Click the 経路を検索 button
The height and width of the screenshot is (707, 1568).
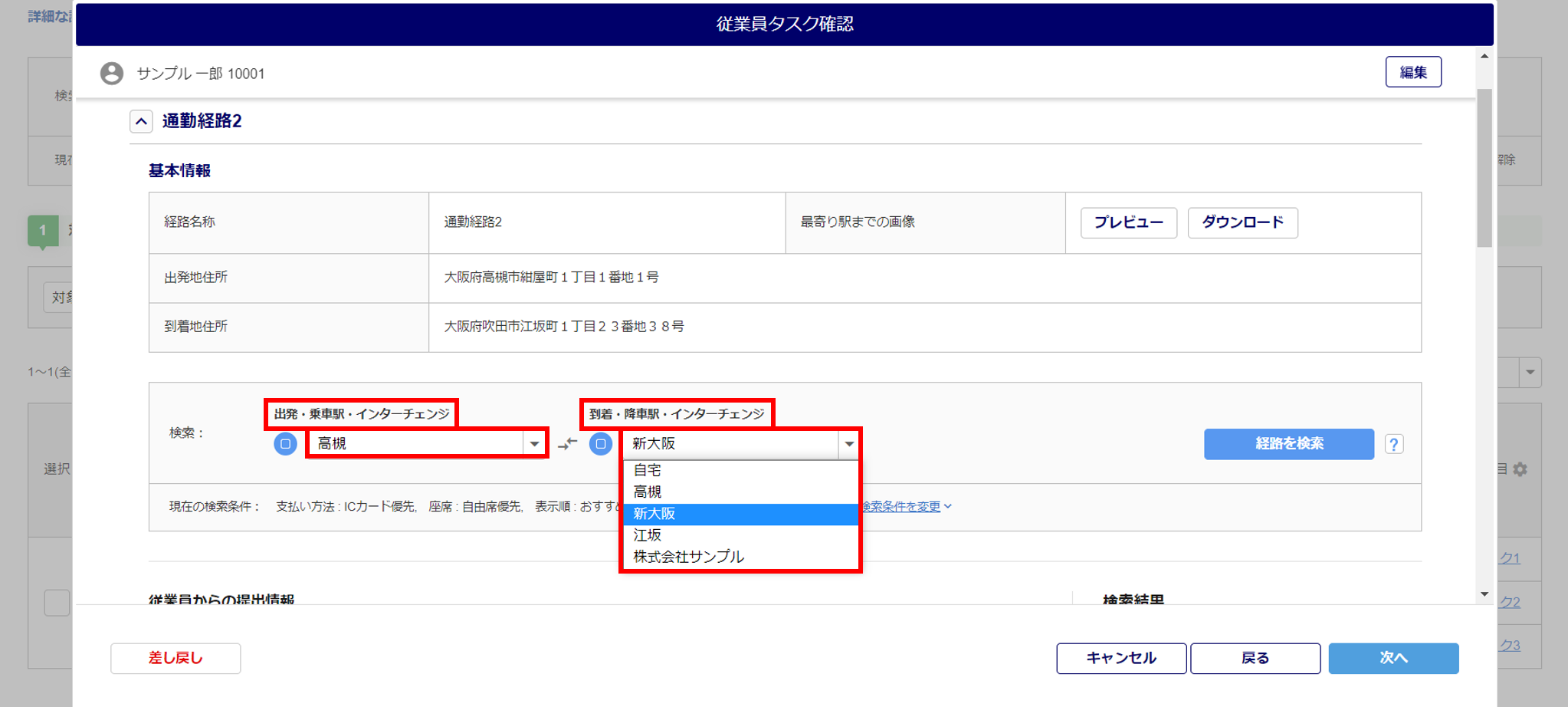1288,444
